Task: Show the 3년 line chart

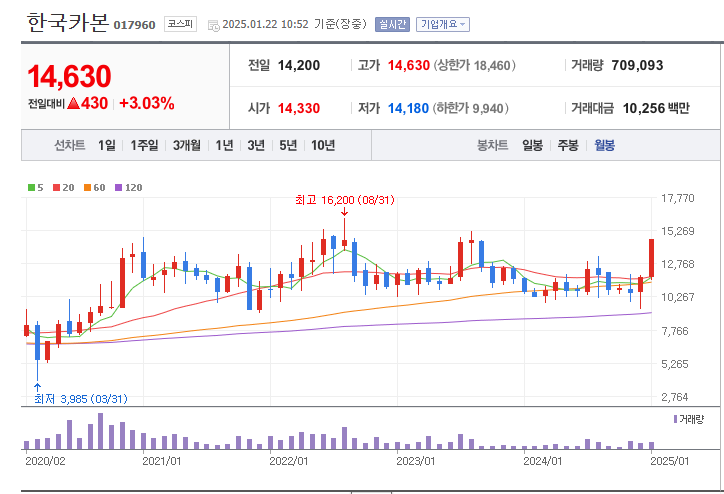Action: click(x=256, y=145)
